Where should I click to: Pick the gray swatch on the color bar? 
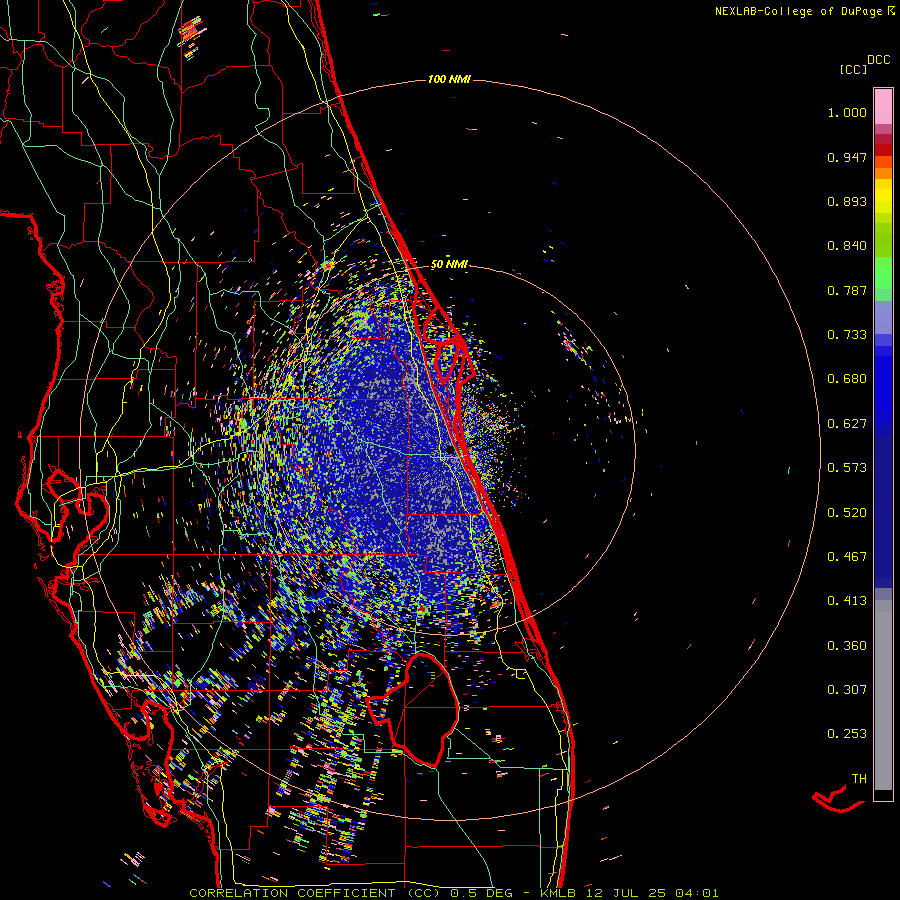click(883, 695)
